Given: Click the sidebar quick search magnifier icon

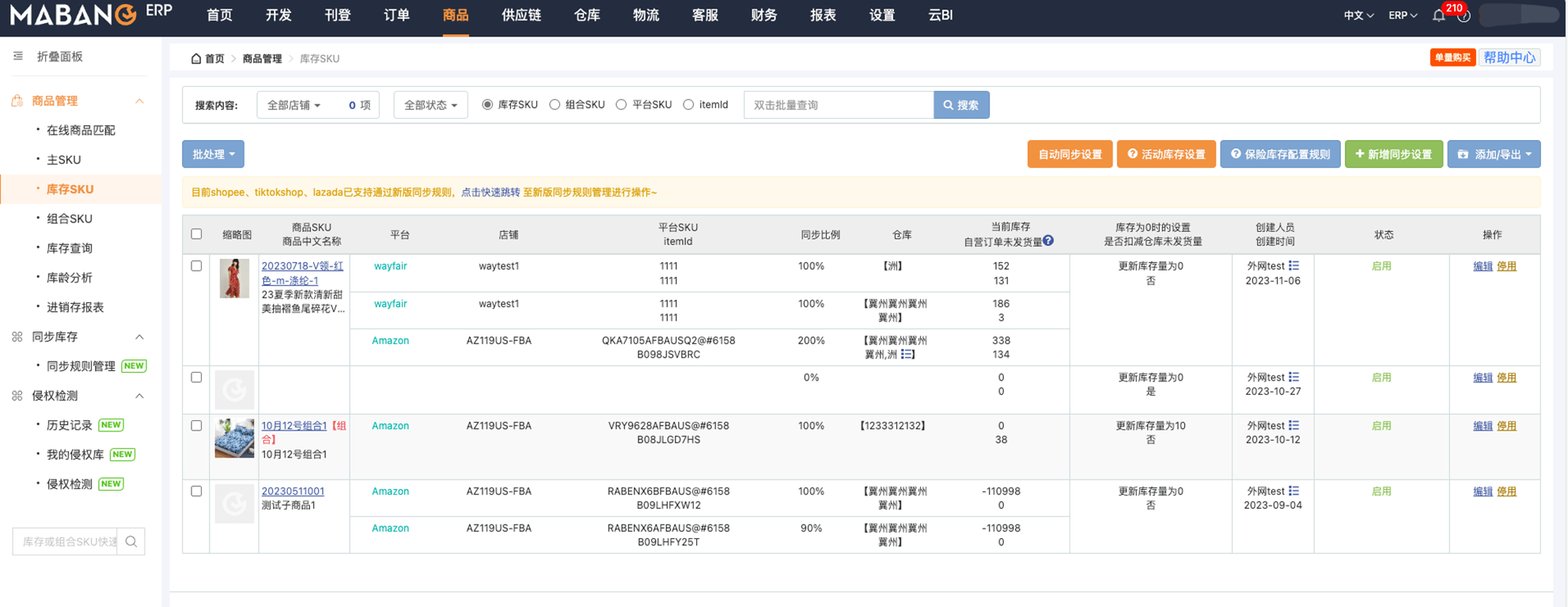Looking at the screenshot, I should [131, 541].
